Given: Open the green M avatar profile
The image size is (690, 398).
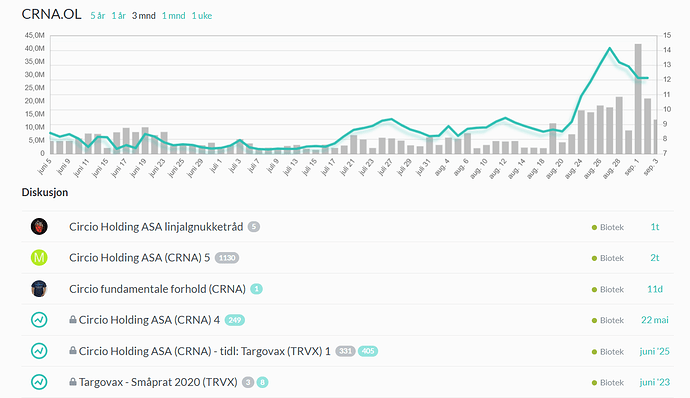Looking at the screenshot, I should [x=39, y=258].
